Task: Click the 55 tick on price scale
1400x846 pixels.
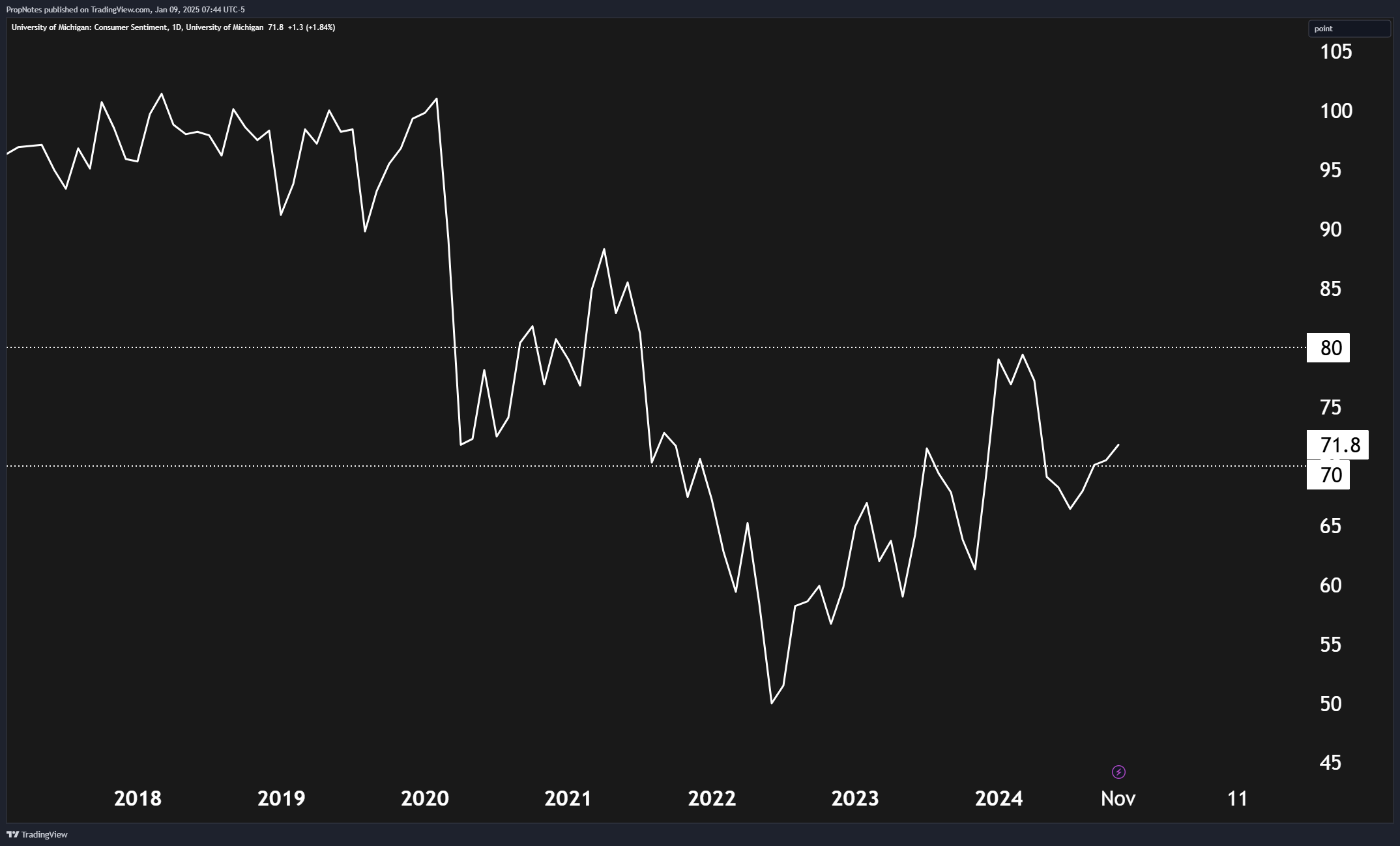Action: pyautogui.click(x=1331, y=645)
